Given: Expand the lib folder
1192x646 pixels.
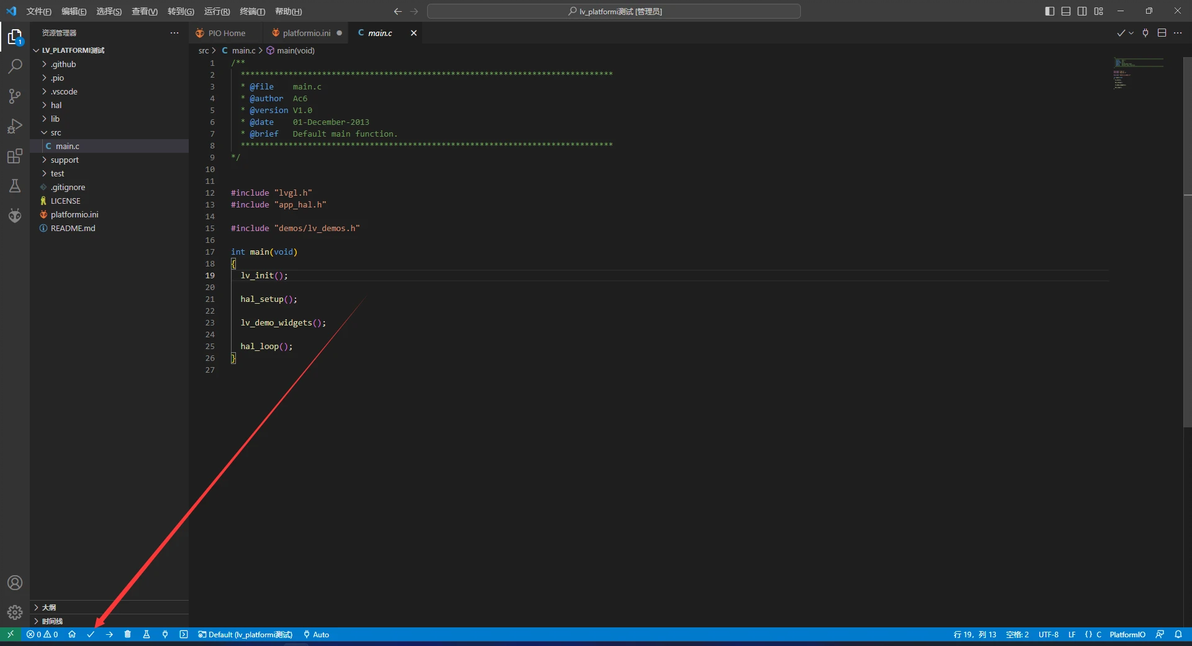Looking at the screenshot, I should tap(109, 119).
